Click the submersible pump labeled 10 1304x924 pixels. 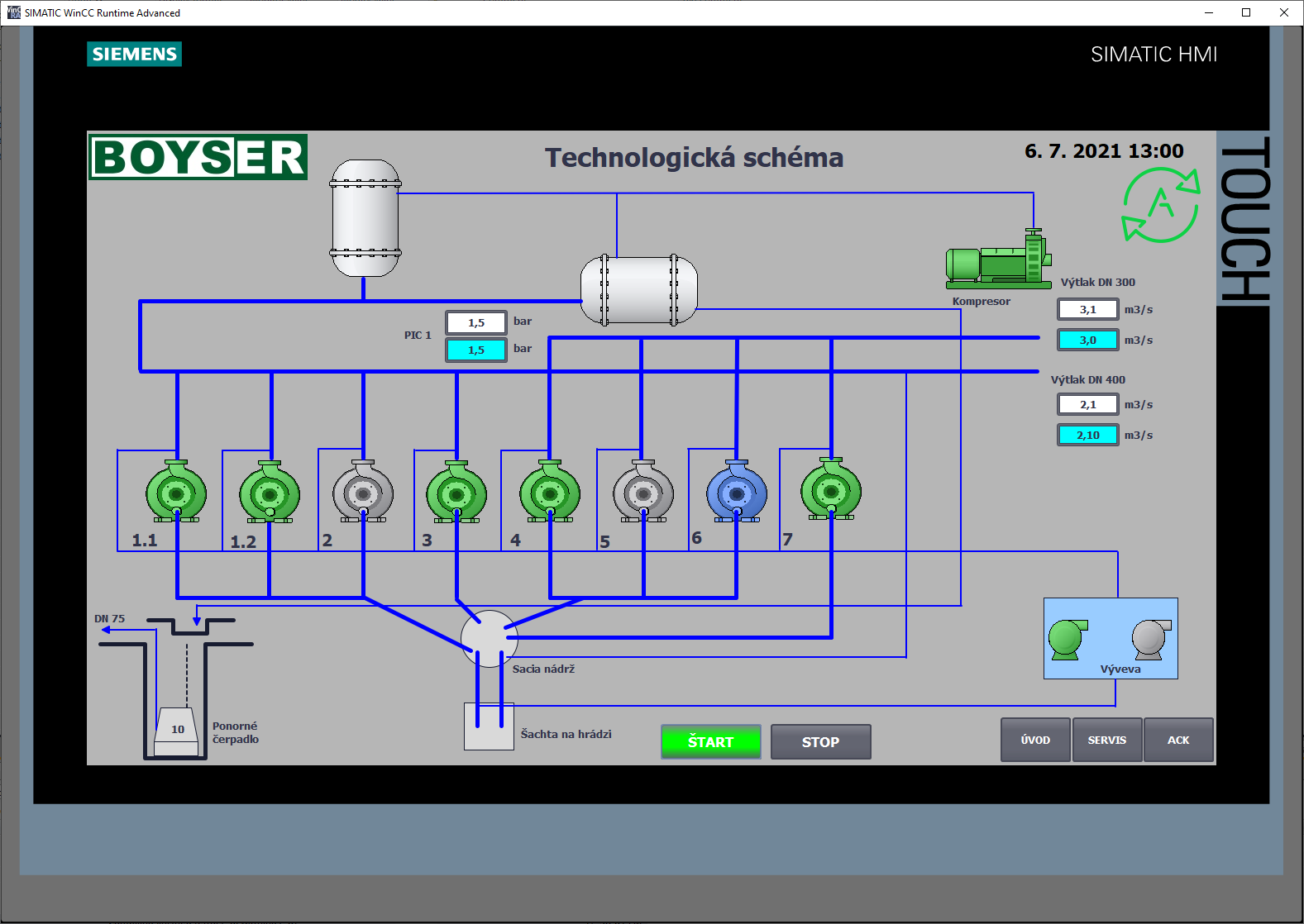177,731
